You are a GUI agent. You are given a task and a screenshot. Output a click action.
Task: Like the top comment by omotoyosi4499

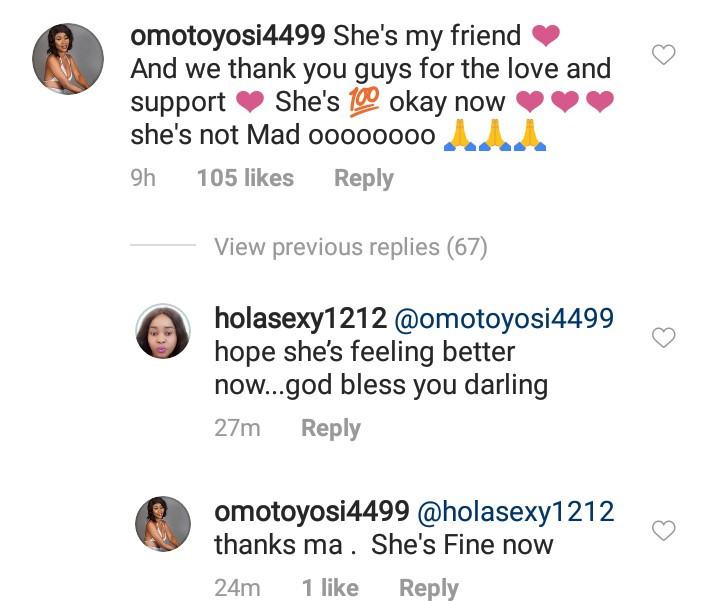[x=664, y=55]
